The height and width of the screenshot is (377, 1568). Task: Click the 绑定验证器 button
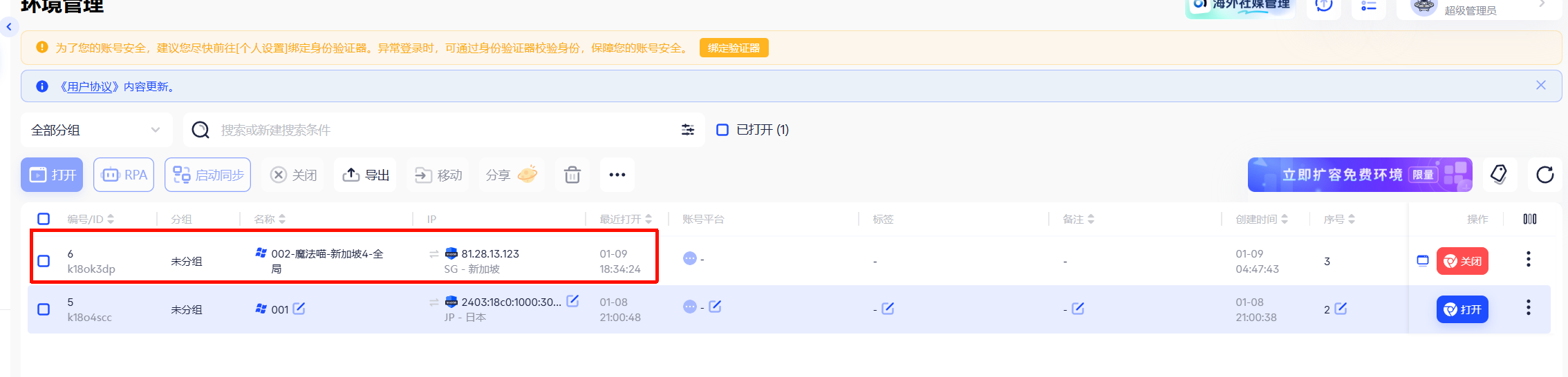coord(734,48)
